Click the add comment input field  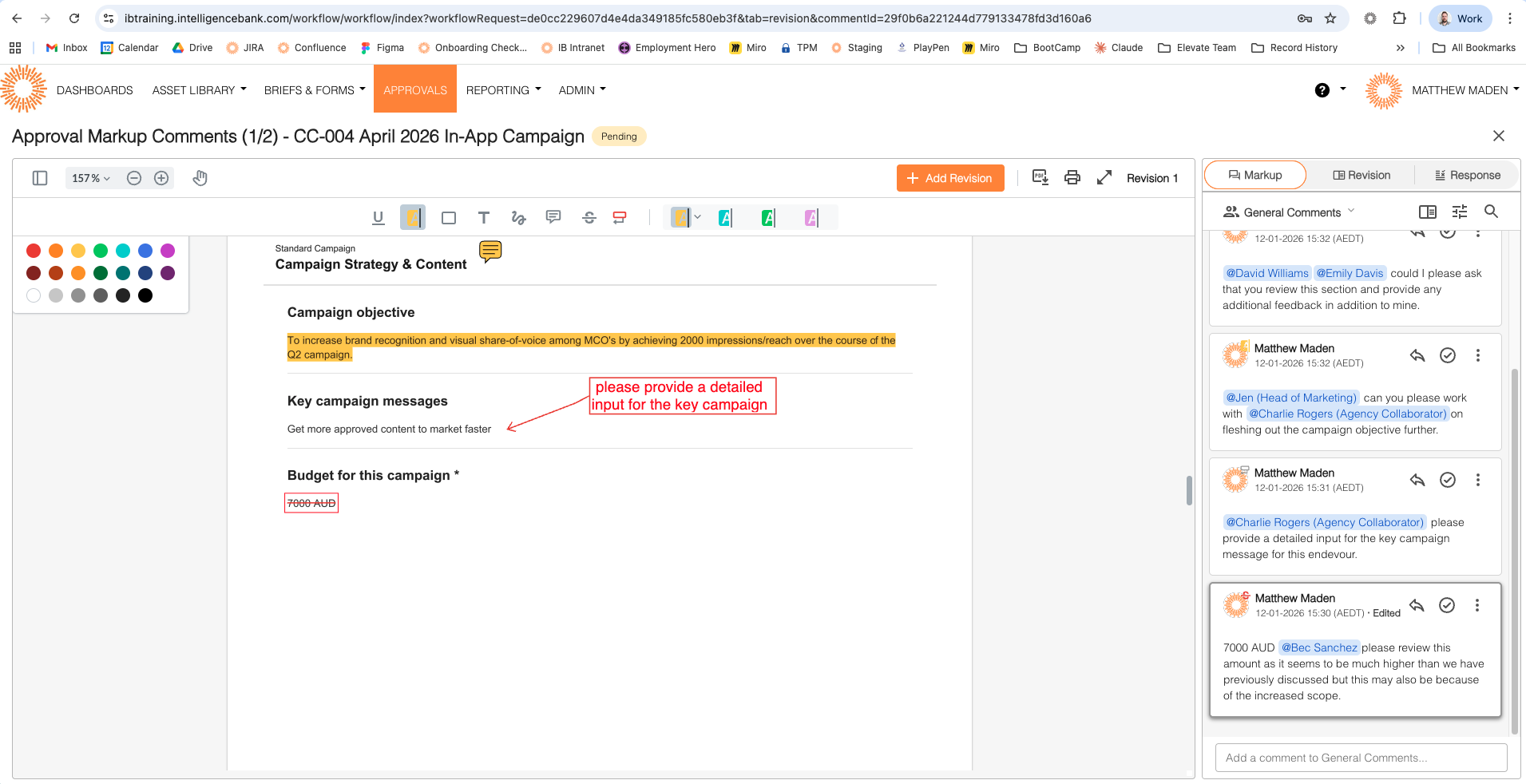coord(1361,758)
